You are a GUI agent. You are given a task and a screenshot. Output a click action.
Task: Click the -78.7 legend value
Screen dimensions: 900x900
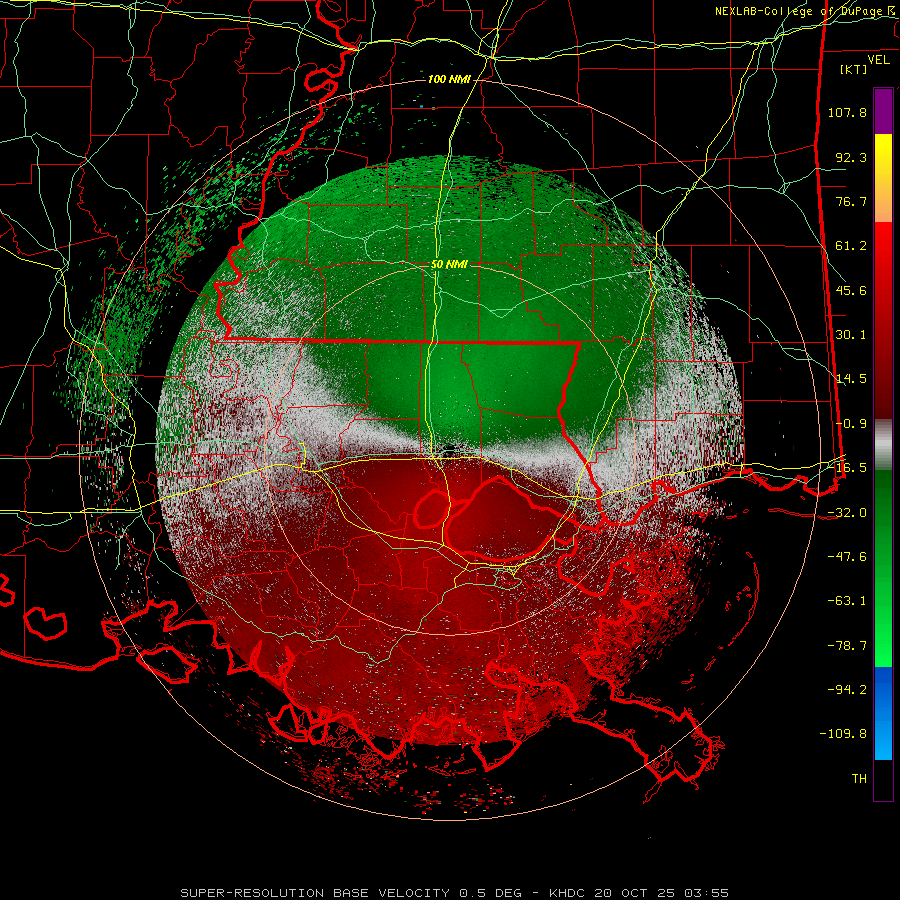(x=847, y=646)
